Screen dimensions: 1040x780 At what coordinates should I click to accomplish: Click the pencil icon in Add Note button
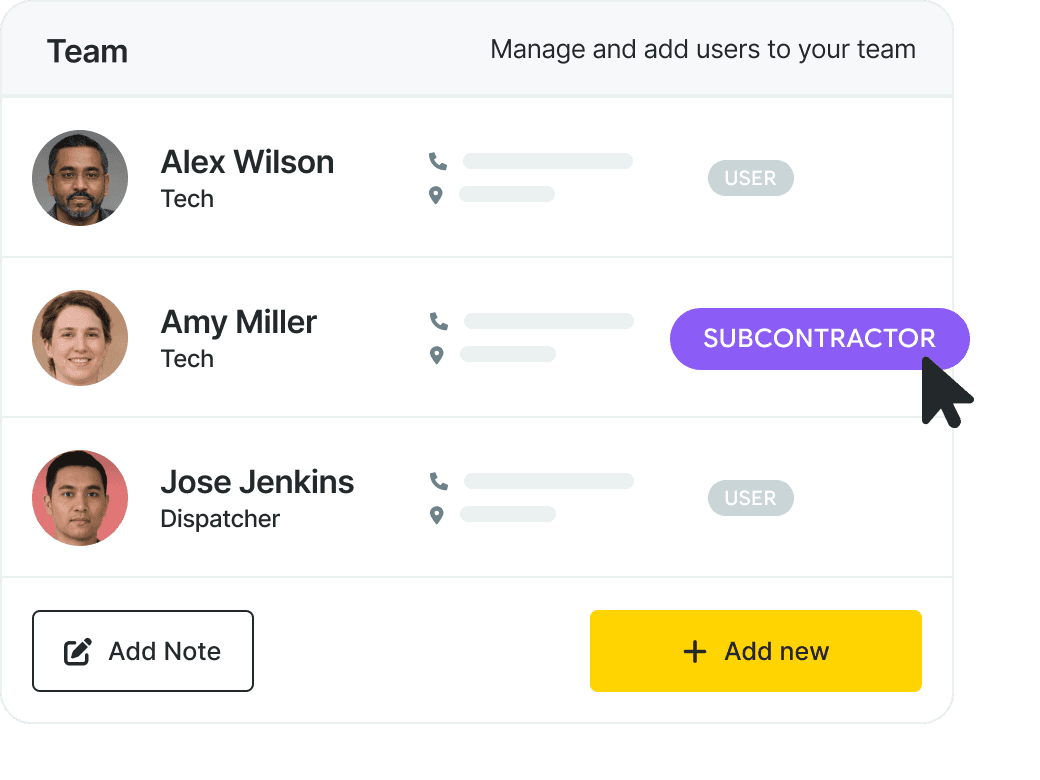tap(78, 651)
